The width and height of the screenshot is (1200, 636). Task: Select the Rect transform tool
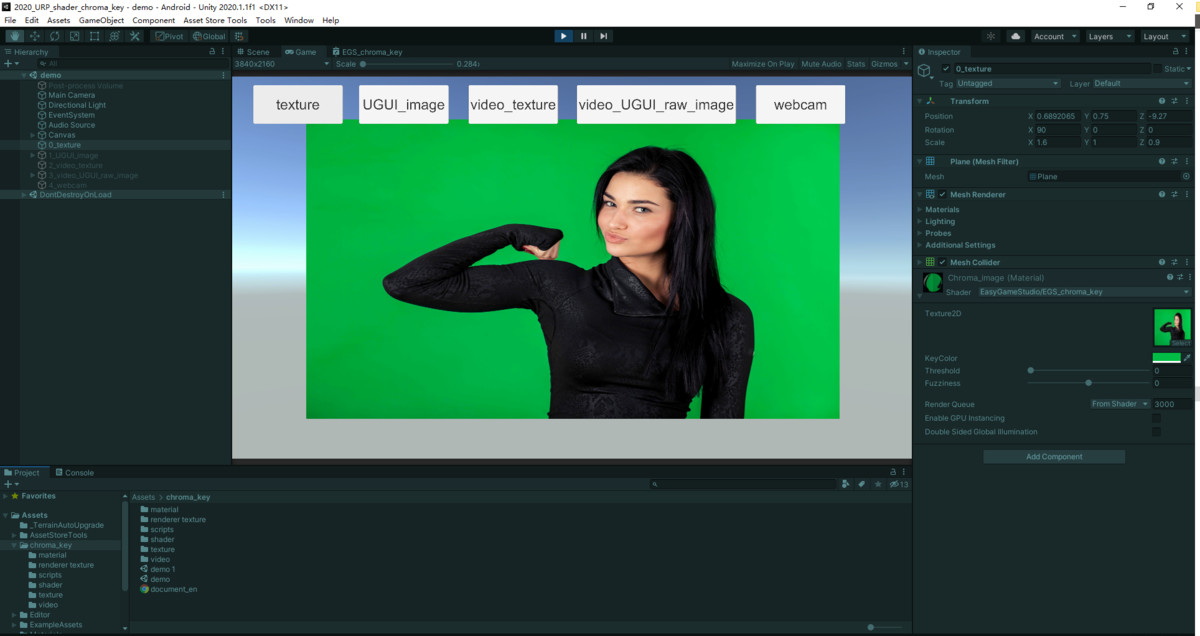pos(94,35)
